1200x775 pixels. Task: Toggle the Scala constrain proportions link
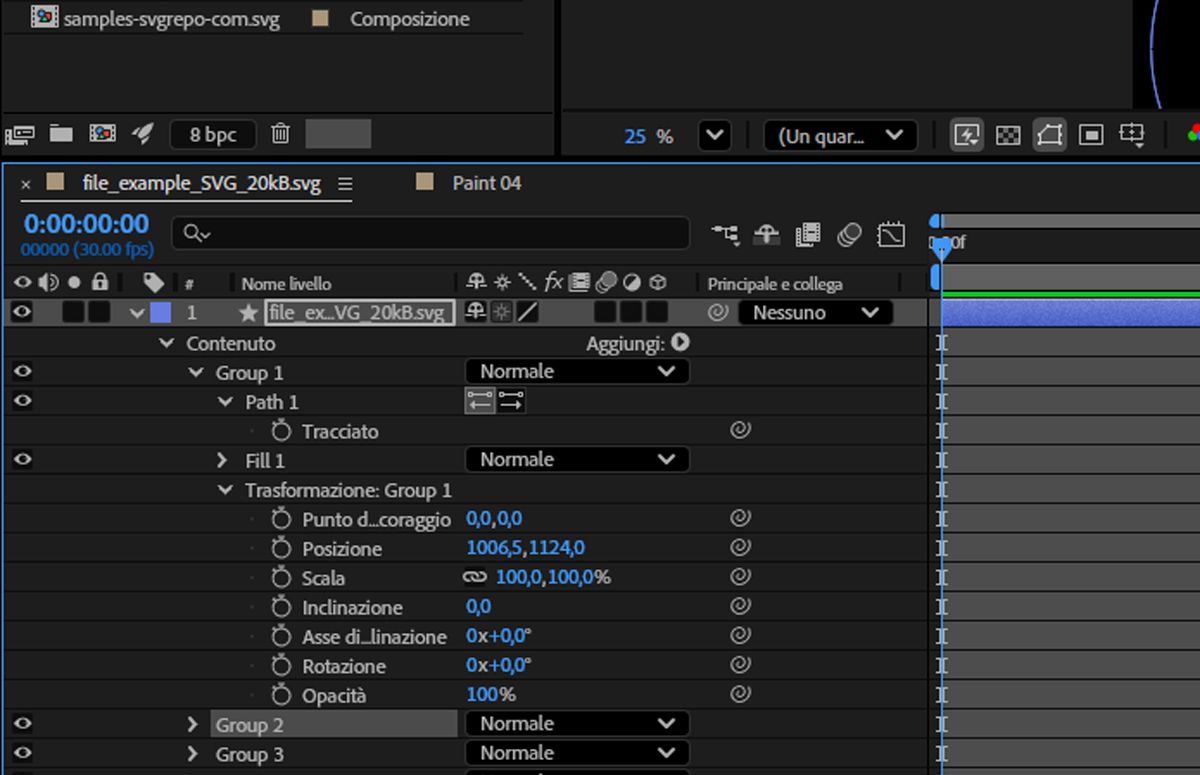pos(474,578)
